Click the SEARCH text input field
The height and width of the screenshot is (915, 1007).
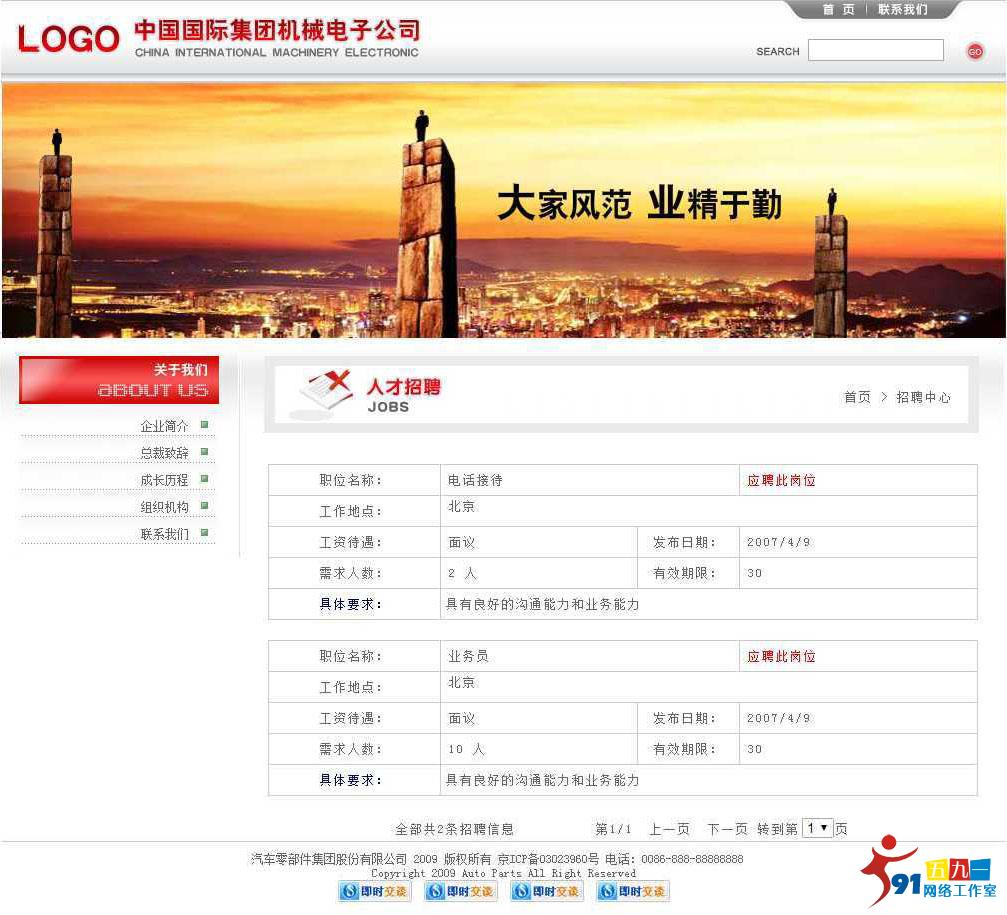[875, 50]
